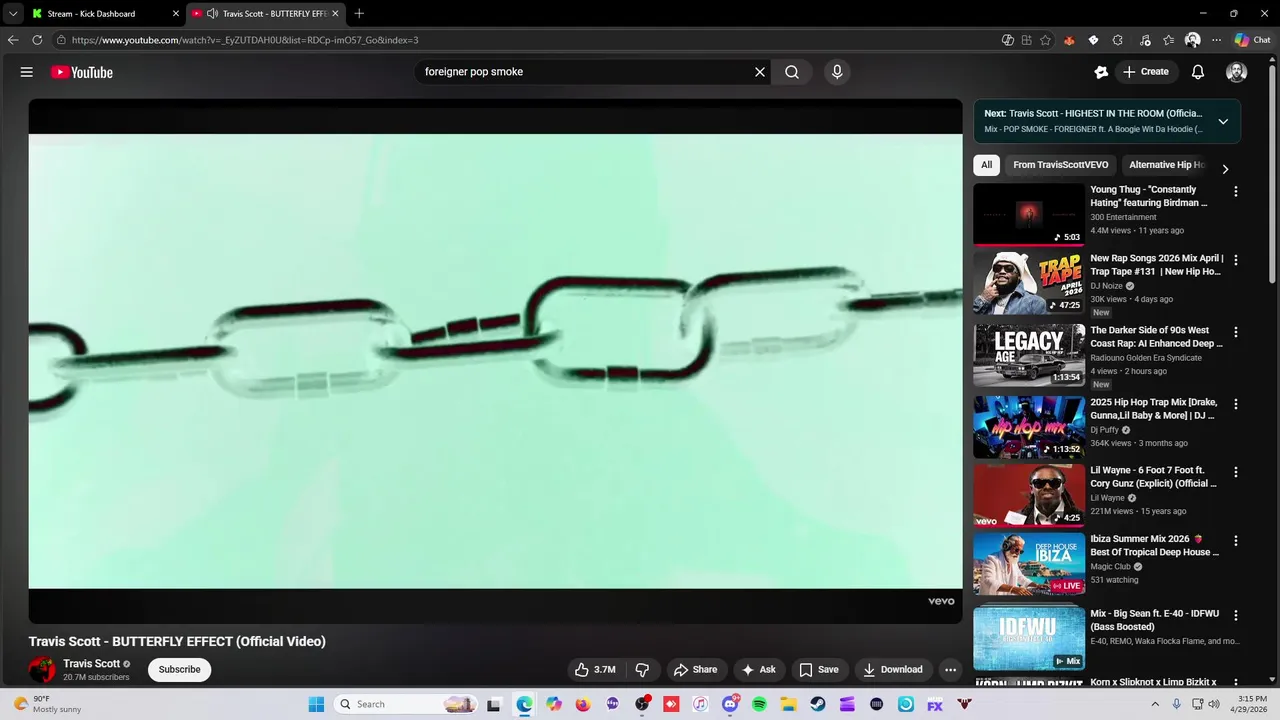Clear the search text with the X
Viewport: 1280px width, 720px height.
[x=760, y=72]
